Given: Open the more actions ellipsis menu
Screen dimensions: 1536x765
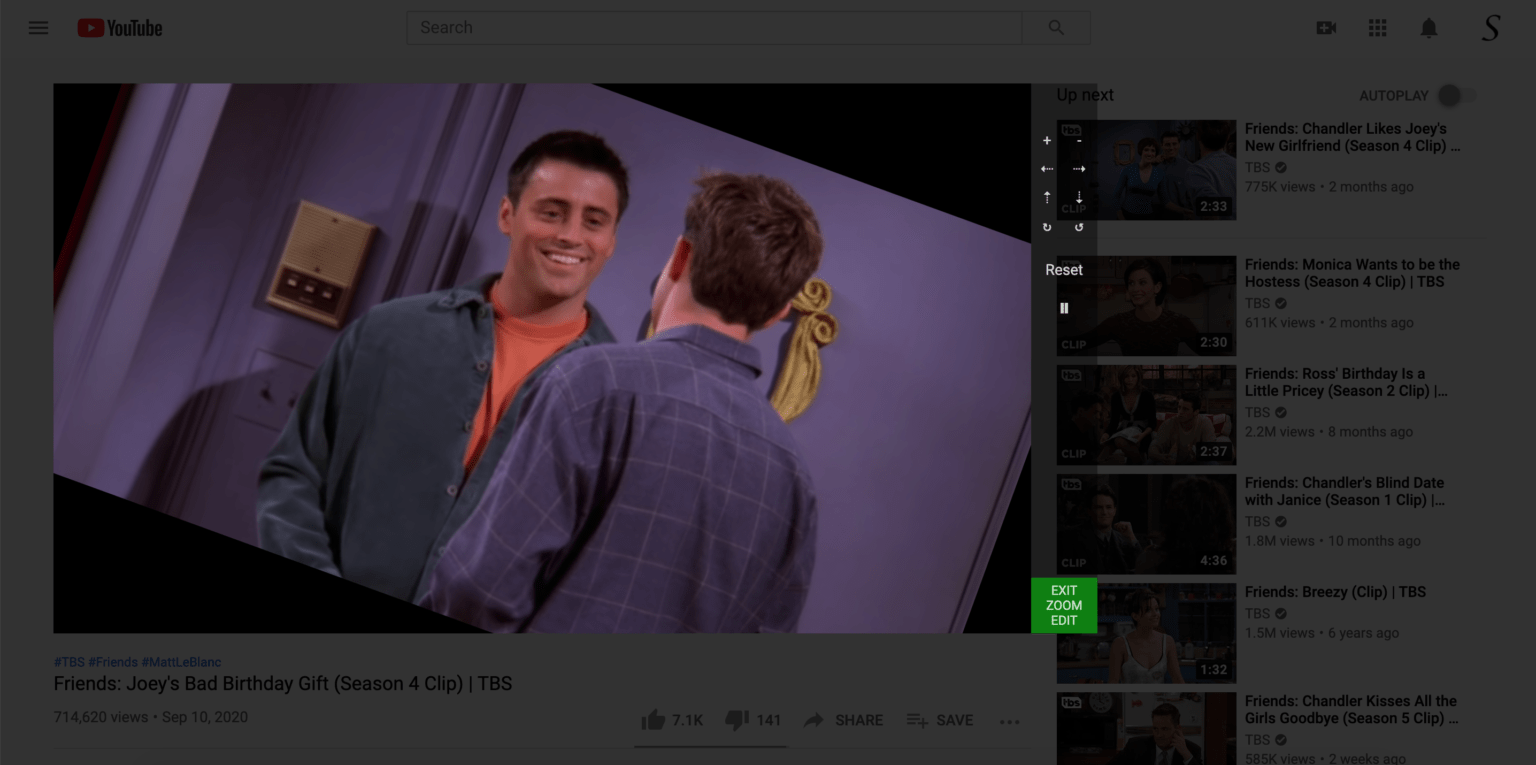Looking at the screenshot, I should tap(1009, 721).
